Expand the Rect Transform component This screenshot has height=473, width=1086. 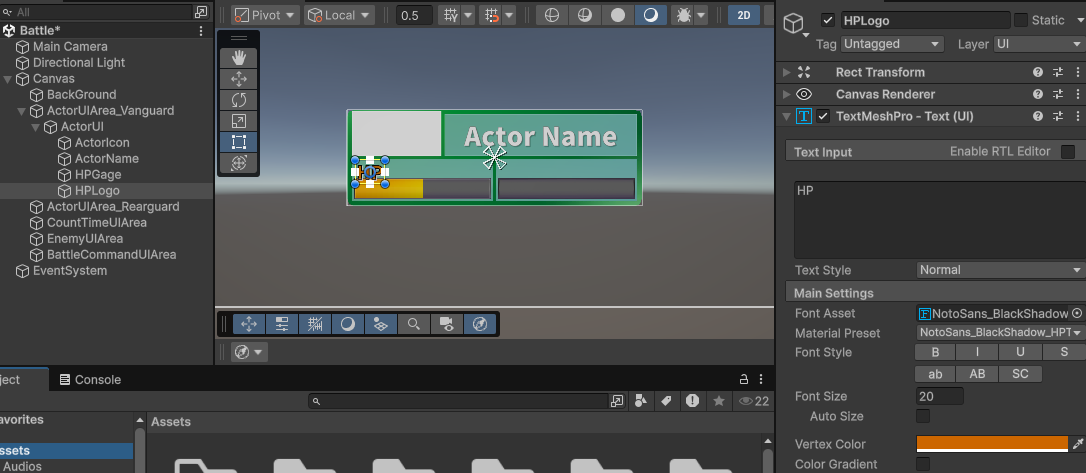pos(787,72)
